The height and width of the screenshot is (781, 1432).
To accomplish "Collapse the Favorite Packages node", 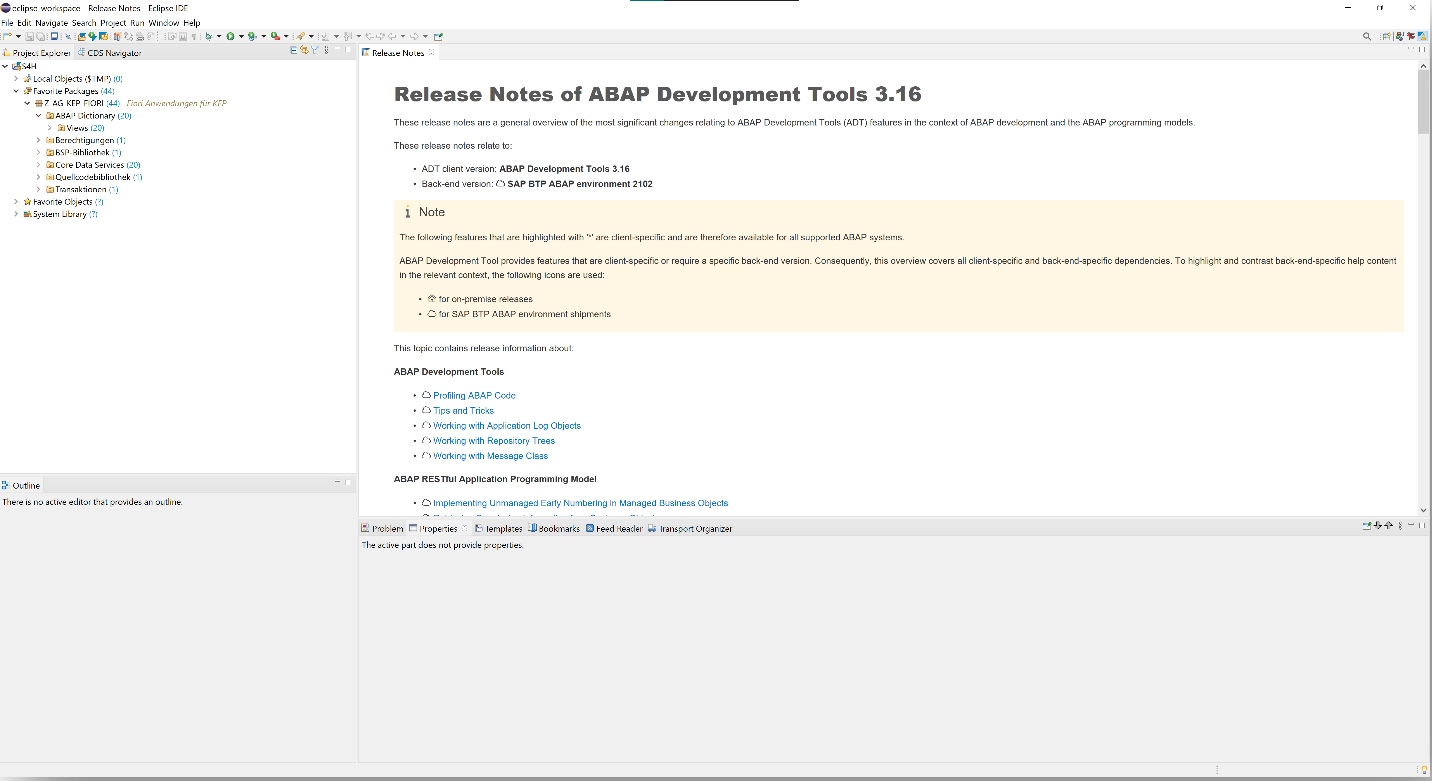I will [14, 90].
